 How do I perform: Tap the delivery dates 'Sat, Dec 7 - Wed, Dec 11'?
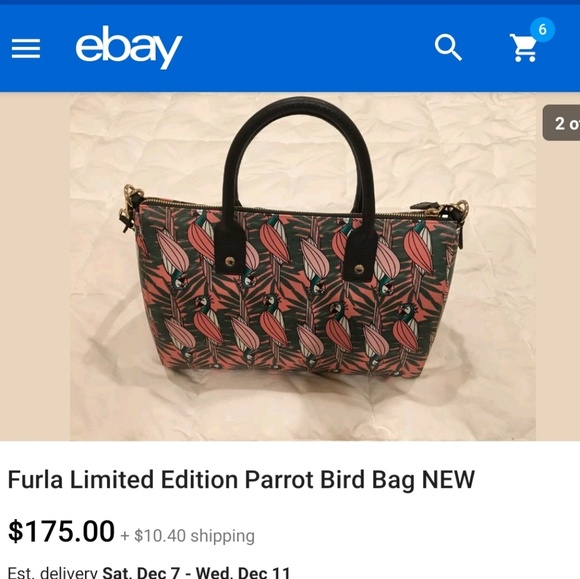point(196,572)
